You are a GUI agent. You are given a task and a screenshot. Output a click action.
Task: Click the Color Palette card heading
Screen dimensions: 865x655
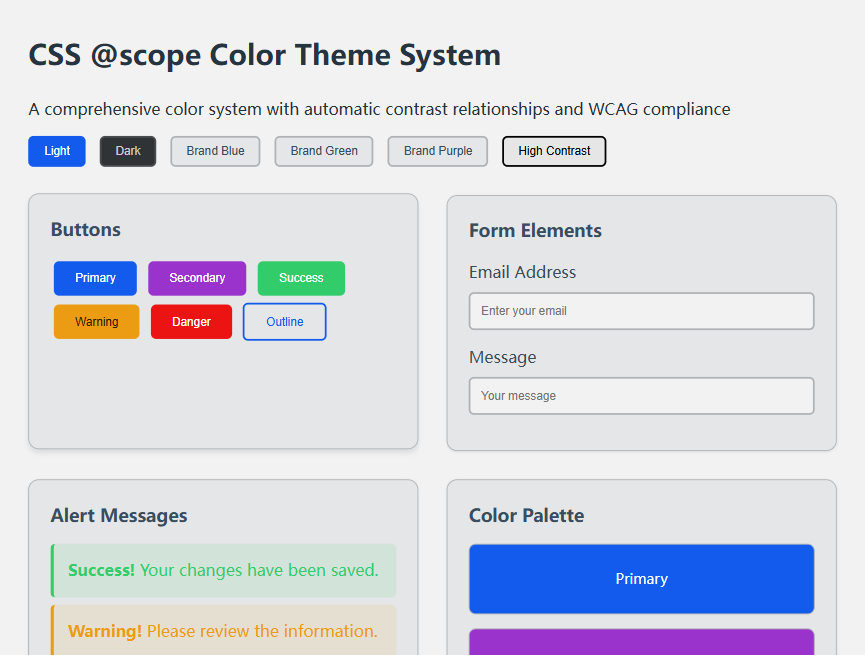[x=526, y=516]
